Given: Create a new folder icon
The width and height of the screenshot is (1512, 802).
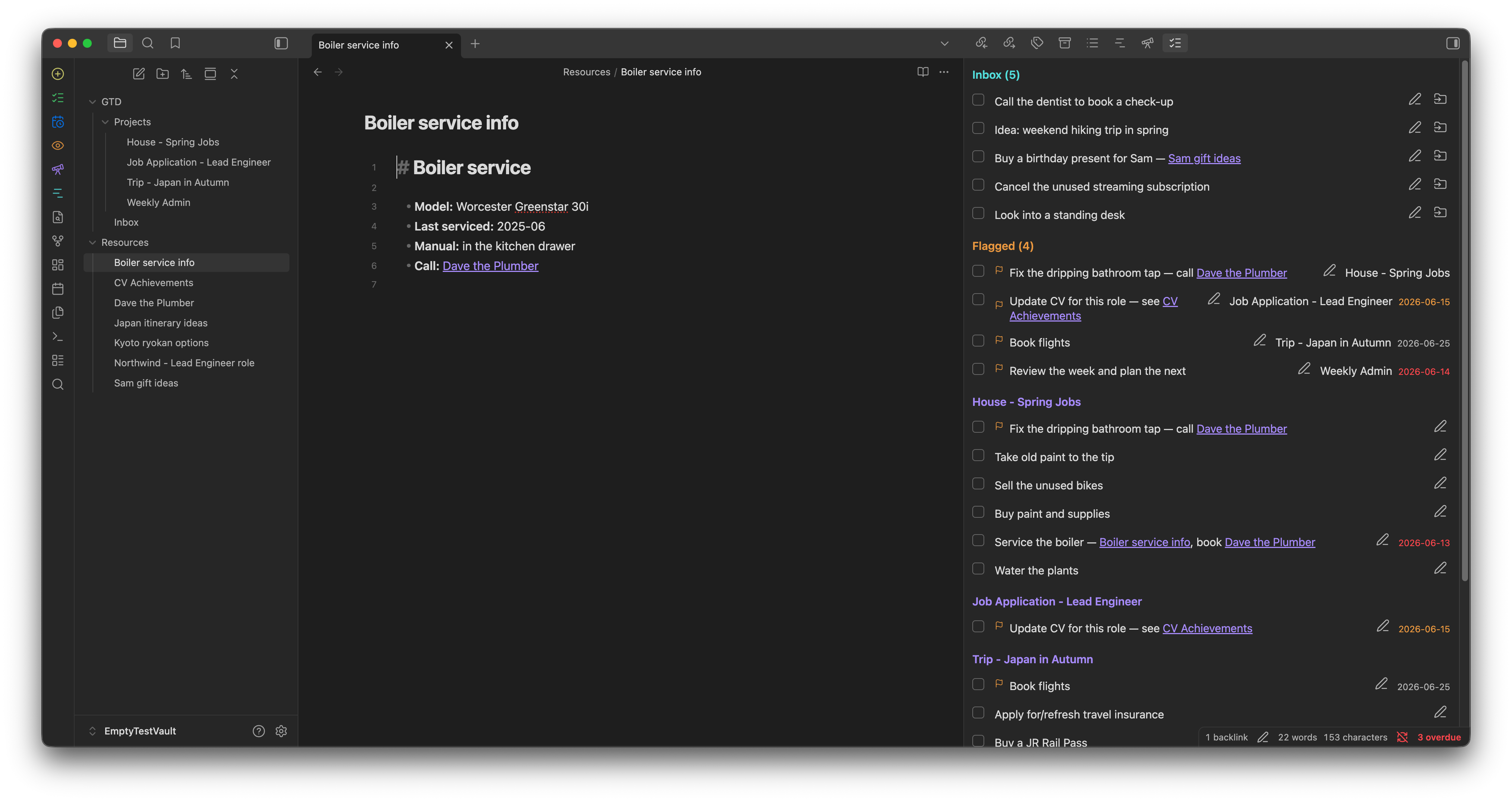Looking at the screenshot, I should (x=163, y=73).
